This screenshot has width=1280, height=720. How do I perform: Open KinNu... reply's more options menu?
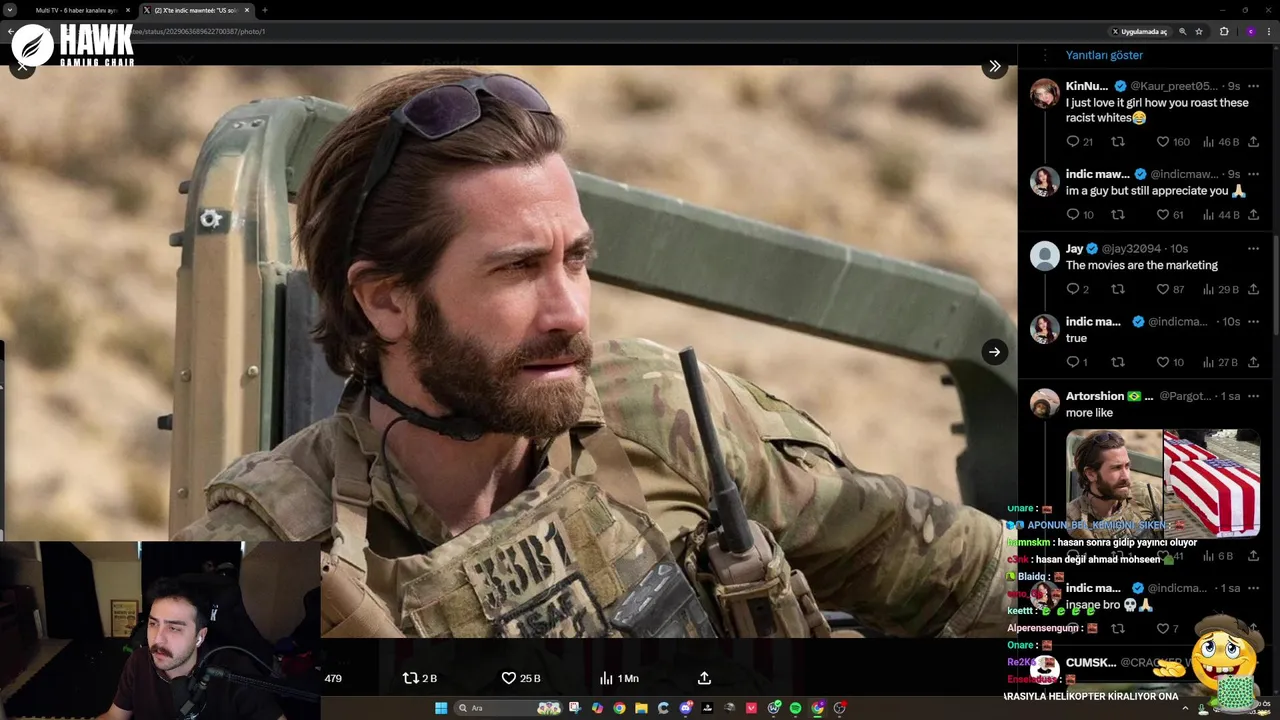(x=1253, y=86)
